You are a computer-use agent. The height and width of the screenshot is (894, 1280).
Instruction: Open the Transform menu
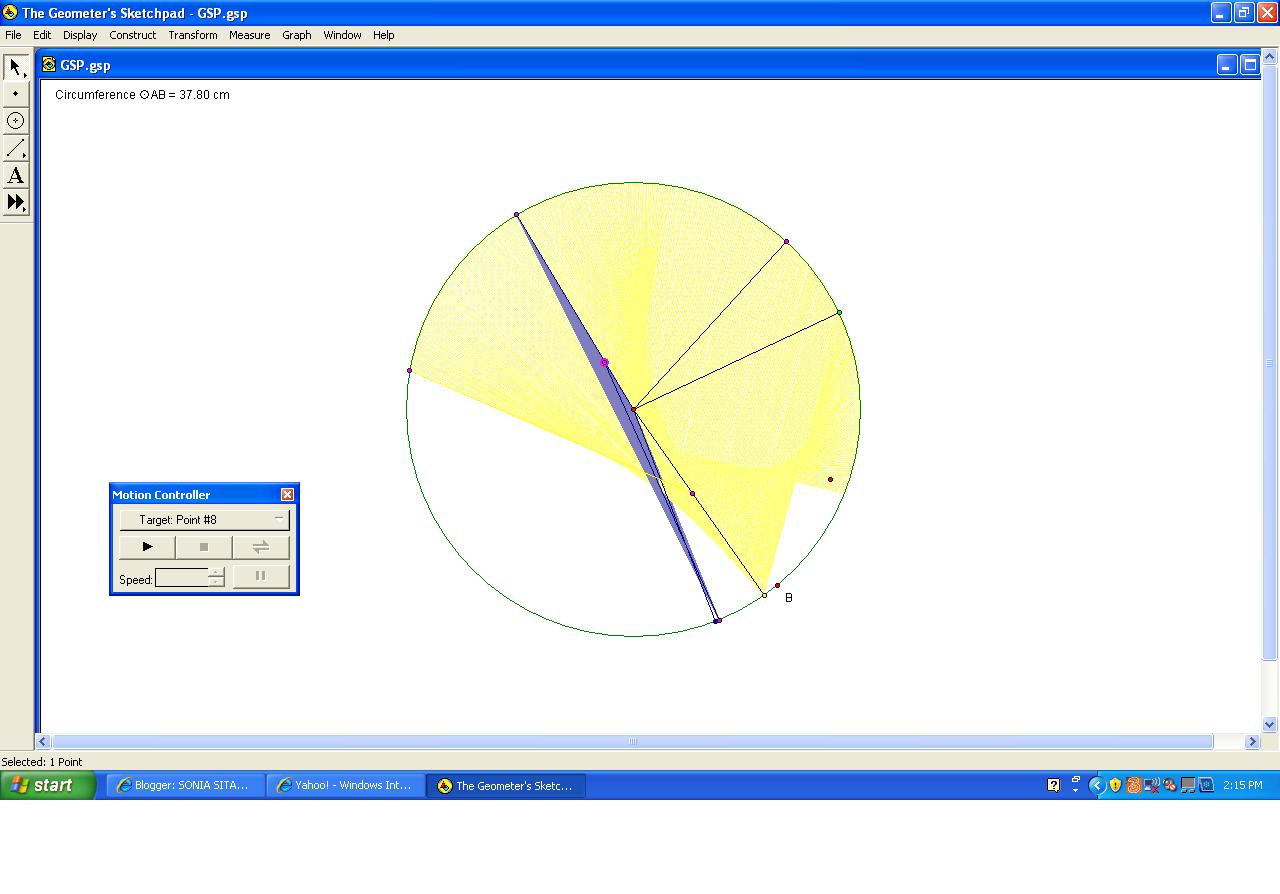coord(192,35)
